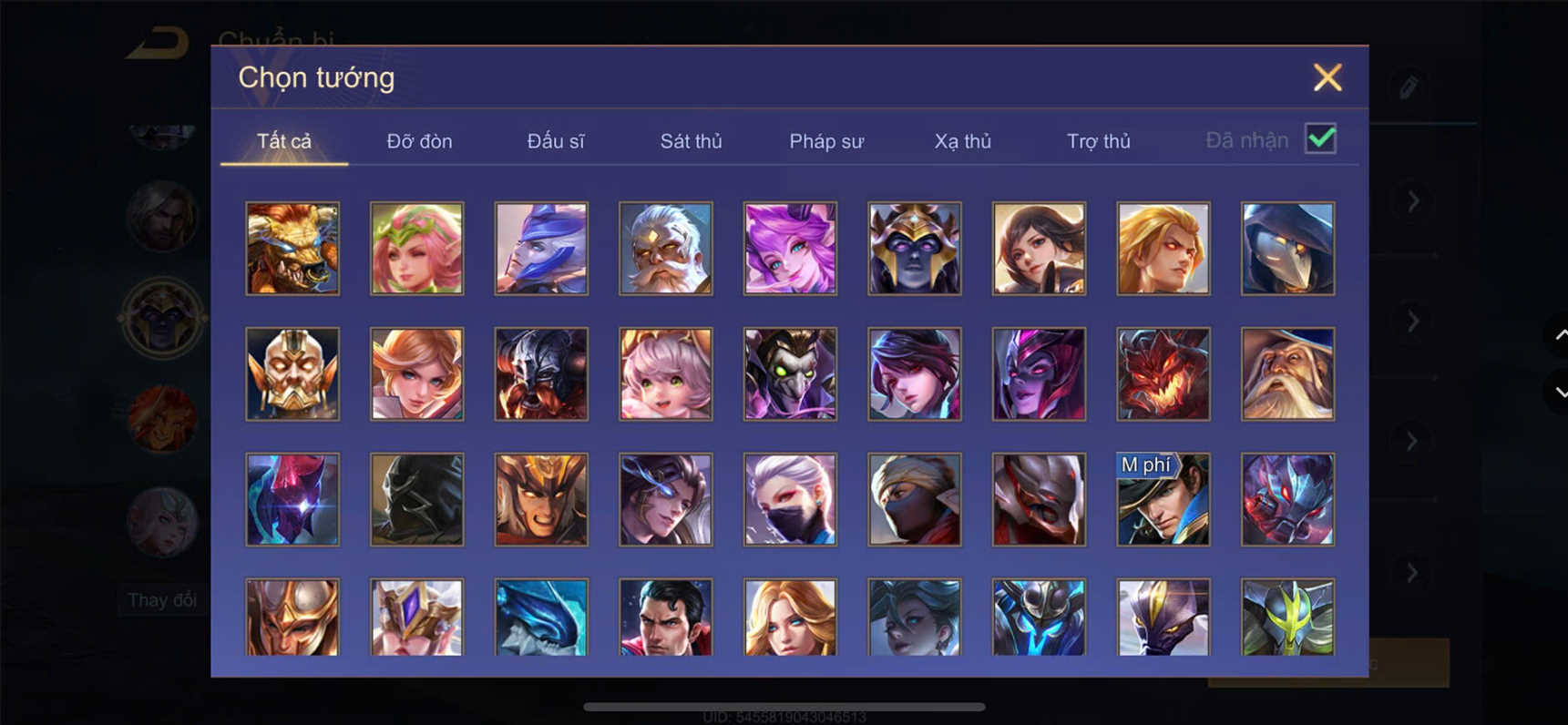
Task: Show the "Pháp sư" heroes tab
Action: 826,141
